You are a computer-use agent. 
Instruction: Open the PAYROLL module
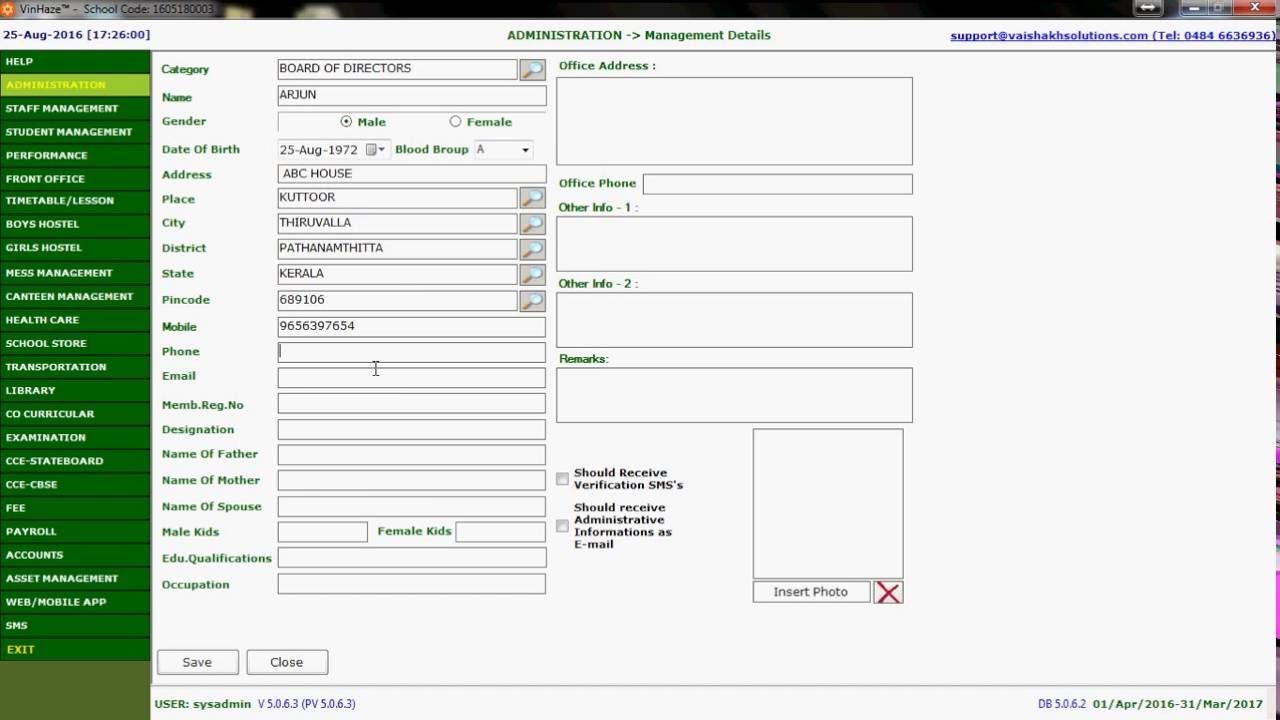tap(75, 531)
